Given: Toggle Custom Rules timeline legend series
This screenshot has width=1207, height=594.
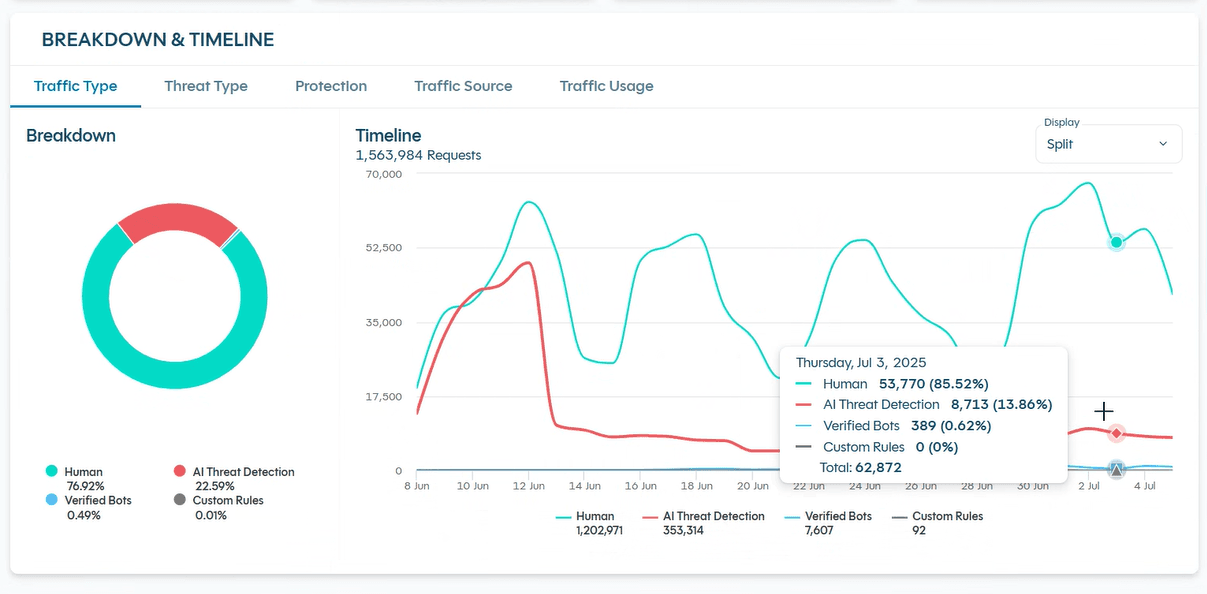Looking at the screenshot, I should point(936,524).
